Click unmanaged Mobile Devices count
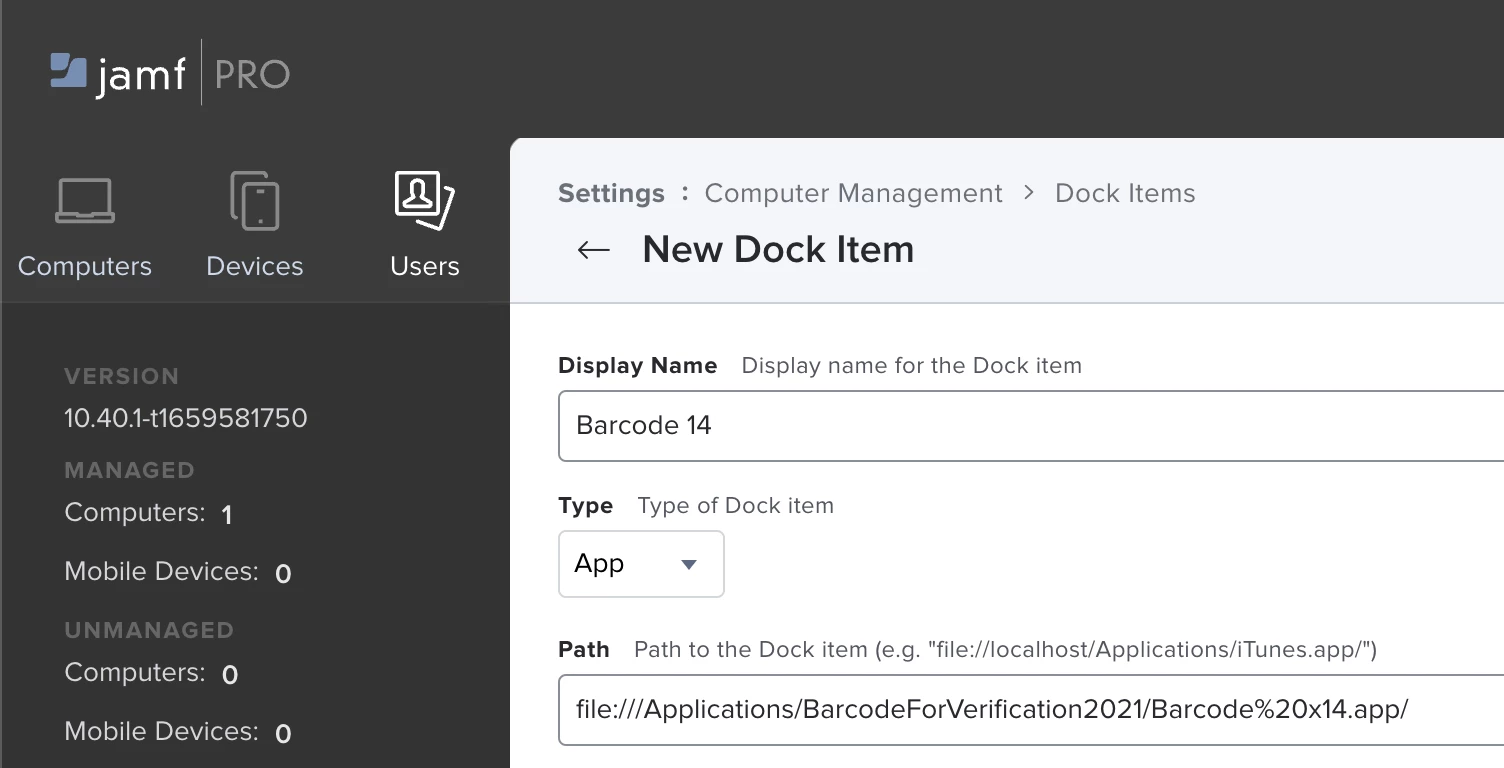Screen dimensions: 1504x768 point(283,733)
